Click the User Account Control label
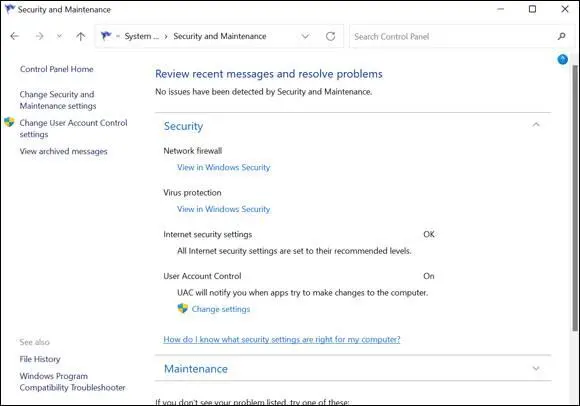Screen dimensions: 580x406 click(202, 276)
